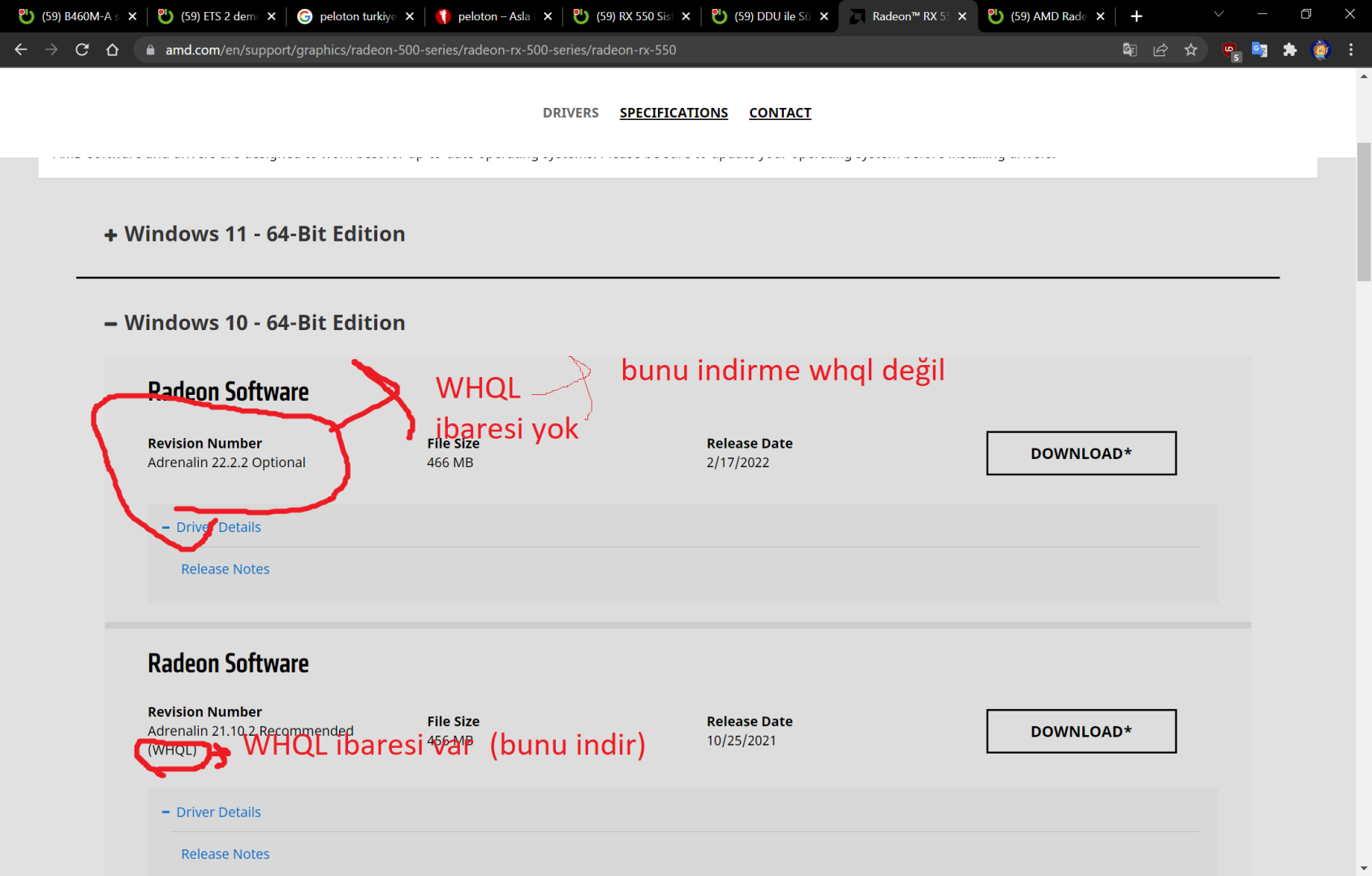
Task: Open the SPECIFICATIONS section link
Action: (x=673, y=113)
